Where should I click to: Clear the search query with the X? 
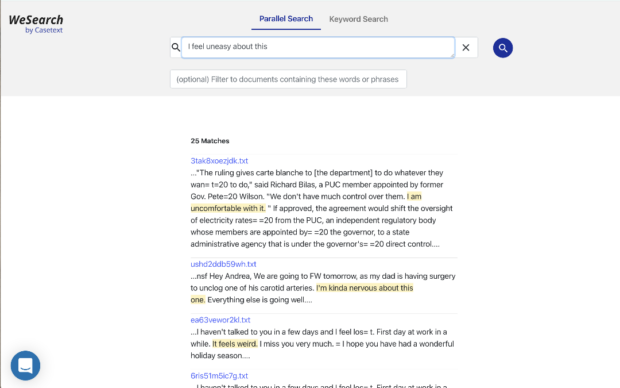pyautogui.click(x=466, y=47)
